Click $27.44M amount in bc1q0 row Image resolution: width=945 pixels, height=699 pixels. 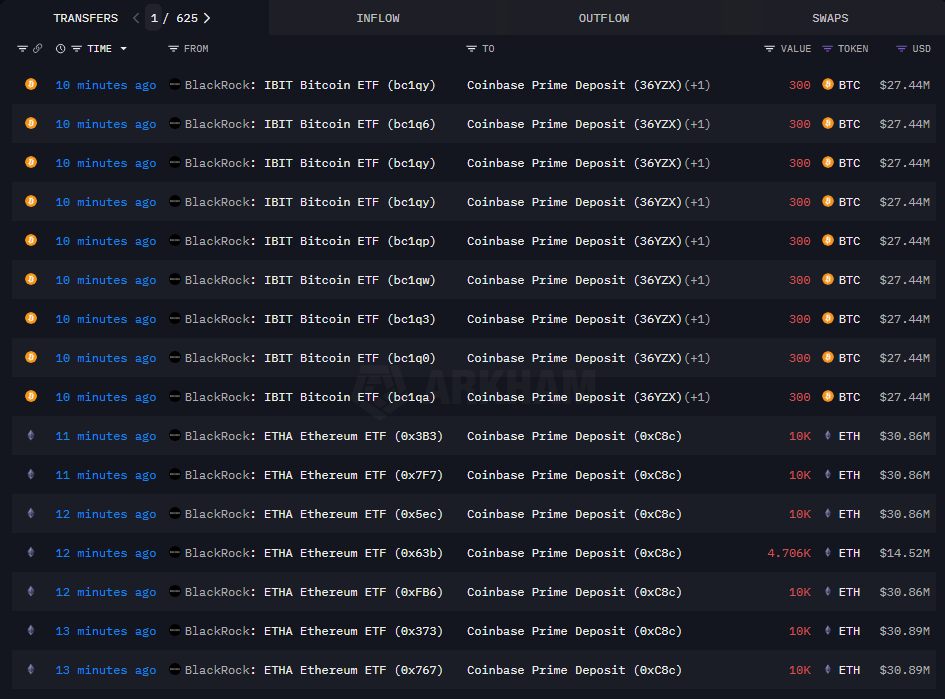tap(904, 358)
